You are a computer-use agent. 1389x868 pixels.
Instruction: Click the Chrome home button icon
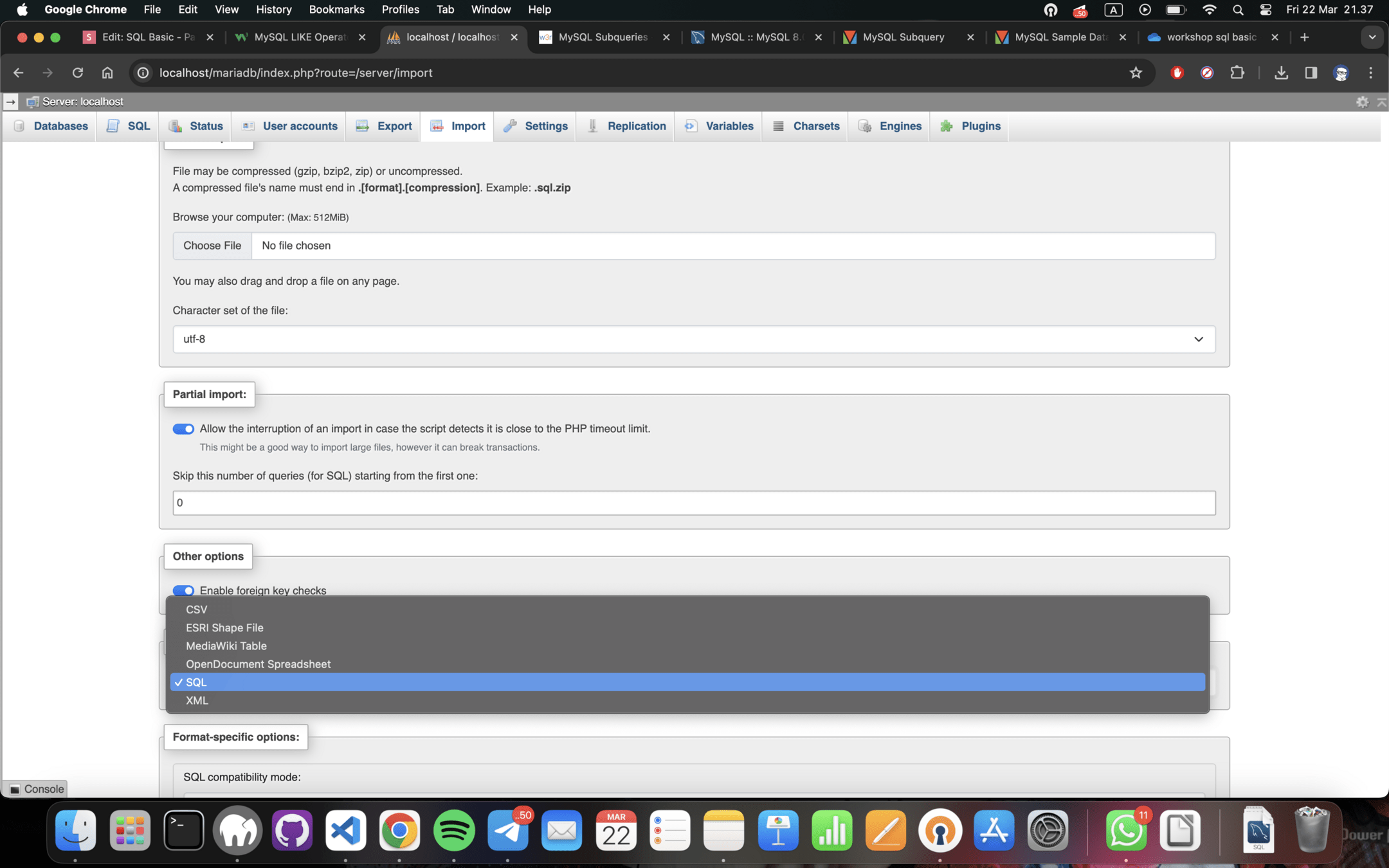pos(107,73)
